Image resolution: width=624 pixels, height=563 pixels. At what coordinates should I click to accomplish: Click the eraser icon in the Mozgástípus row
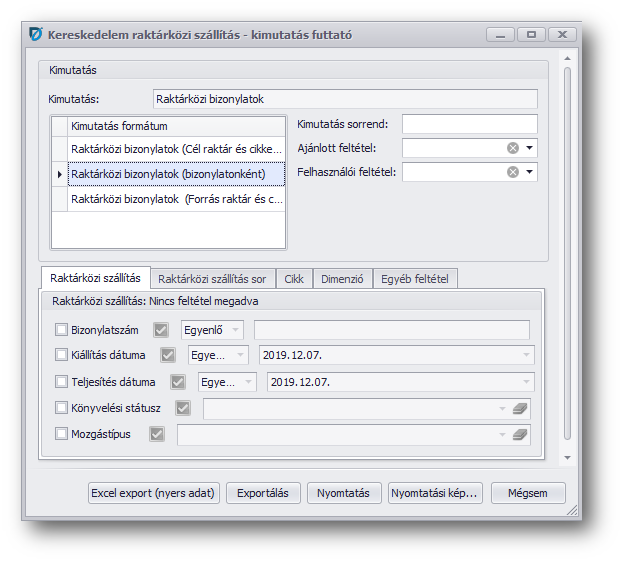coord(520,434)
